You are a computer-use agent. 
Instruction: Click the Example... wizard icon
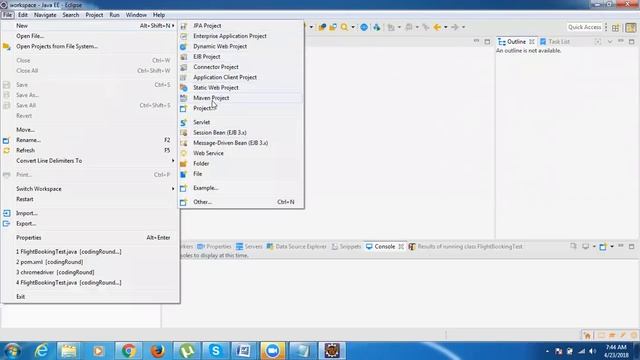(x=184, y=188)
